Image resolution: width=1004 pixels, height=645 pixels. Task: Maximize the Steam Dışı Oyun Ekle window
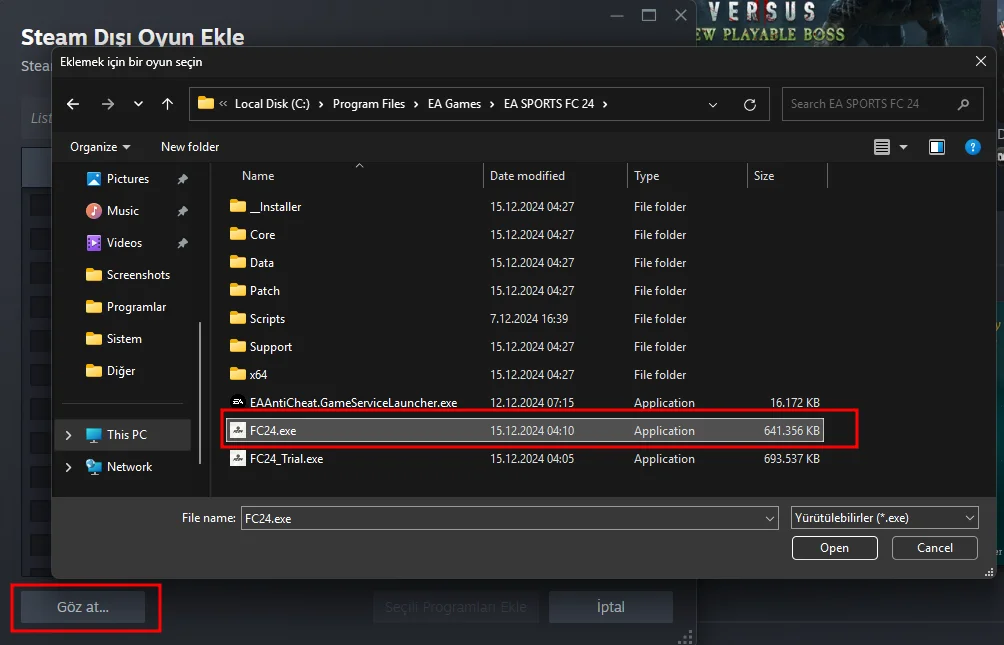(x=649, y=15)
